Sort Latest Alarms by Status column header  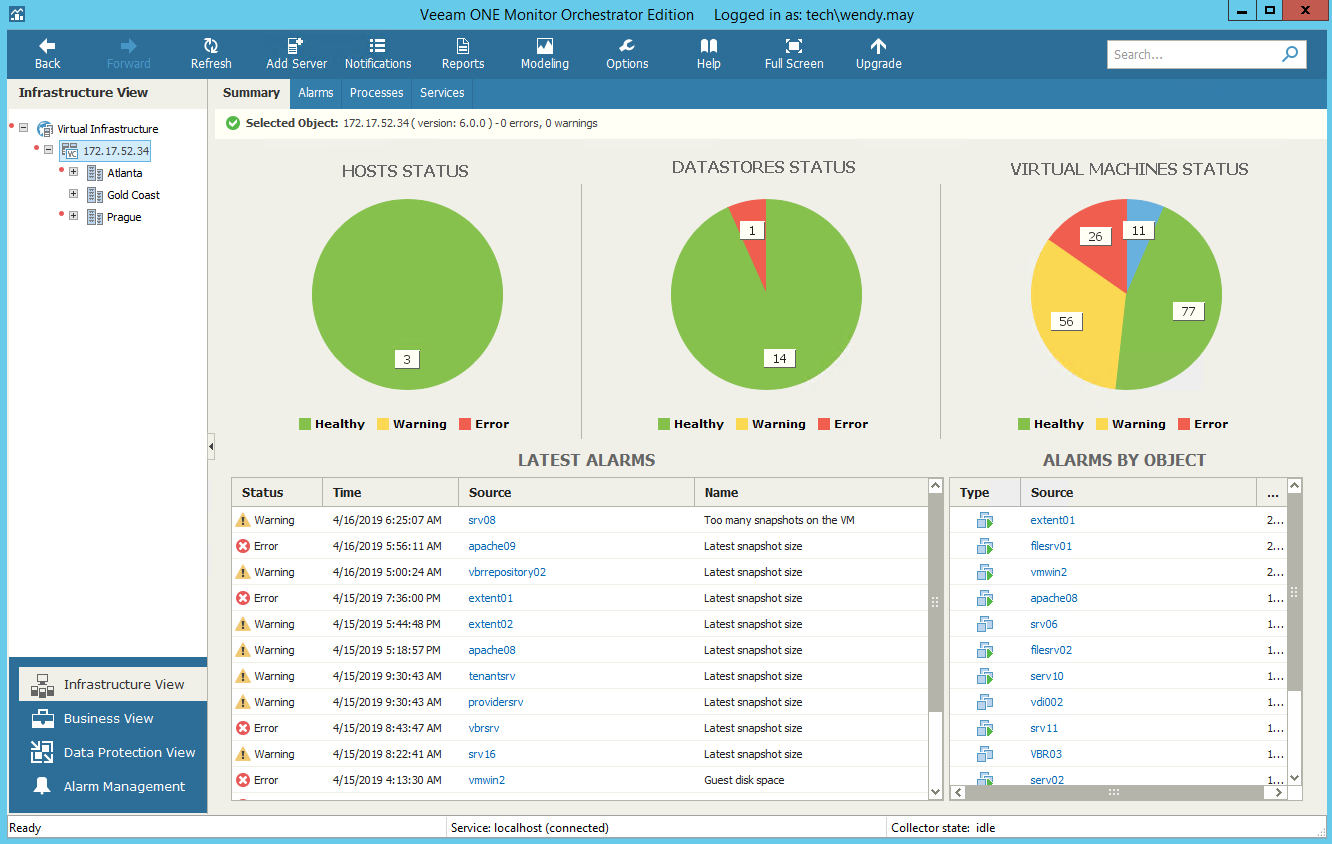(x=277, y=492)
